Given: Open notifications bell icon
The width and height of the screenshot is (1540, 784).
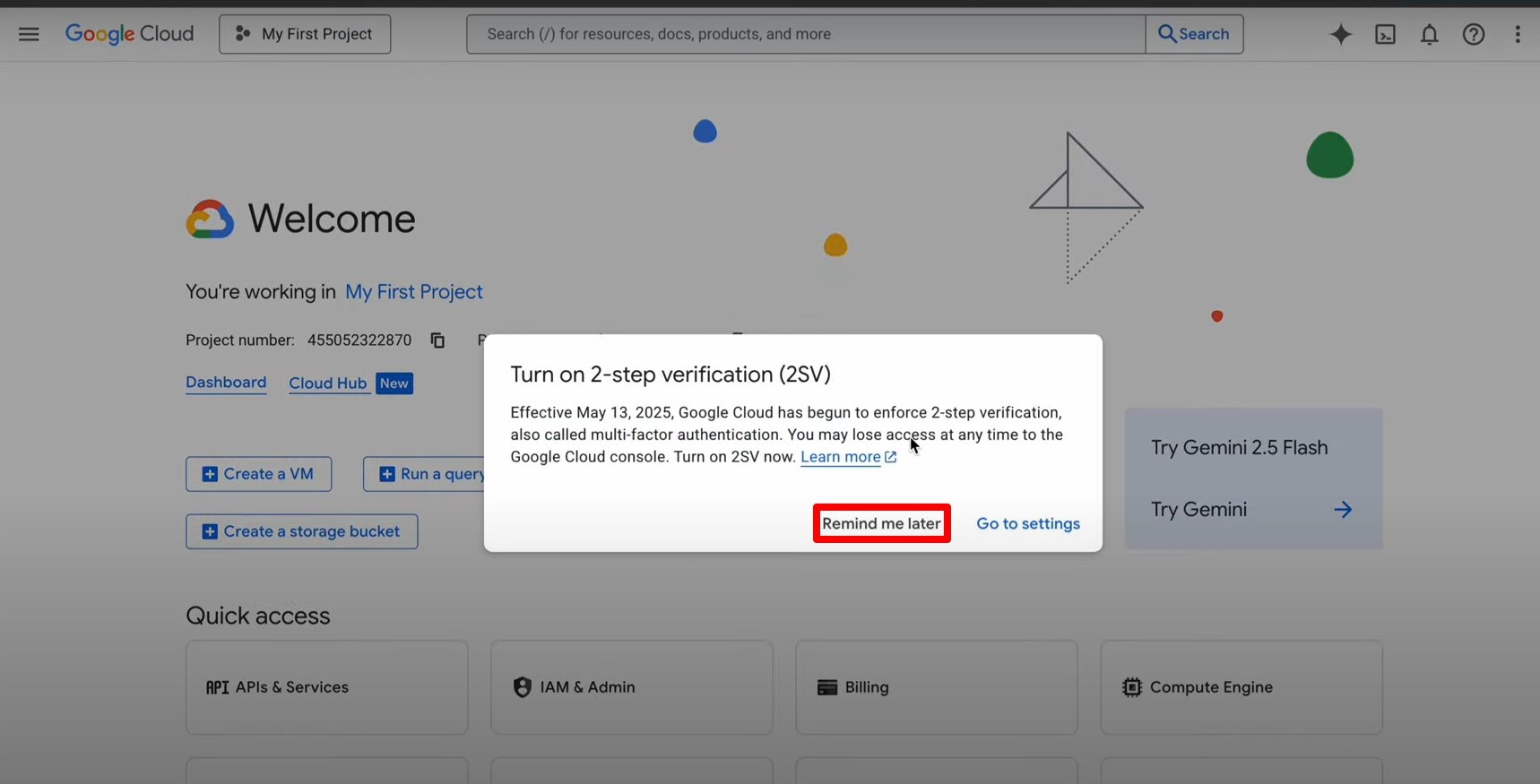Looking at the screenshot, I should [1430, 34].
